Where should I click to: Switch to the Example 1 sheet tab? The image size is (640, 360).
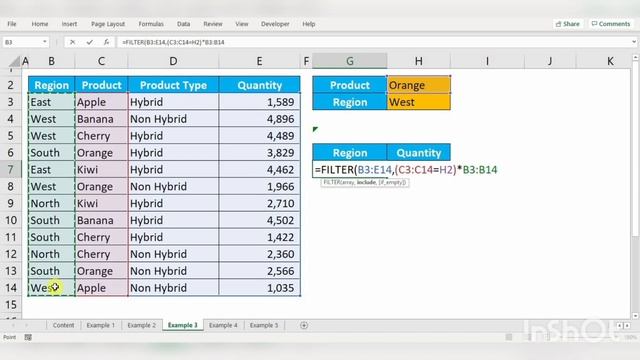[100, 325]
